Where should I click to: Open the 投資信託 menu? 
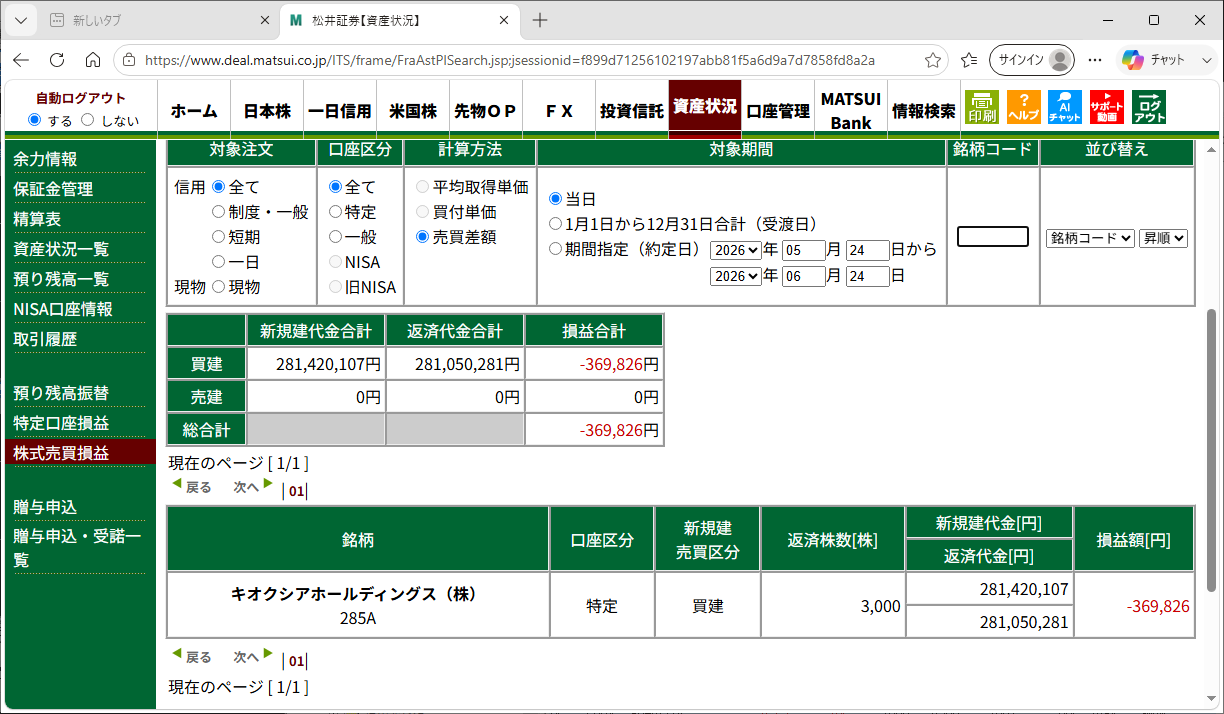click(x=632, y=111)
